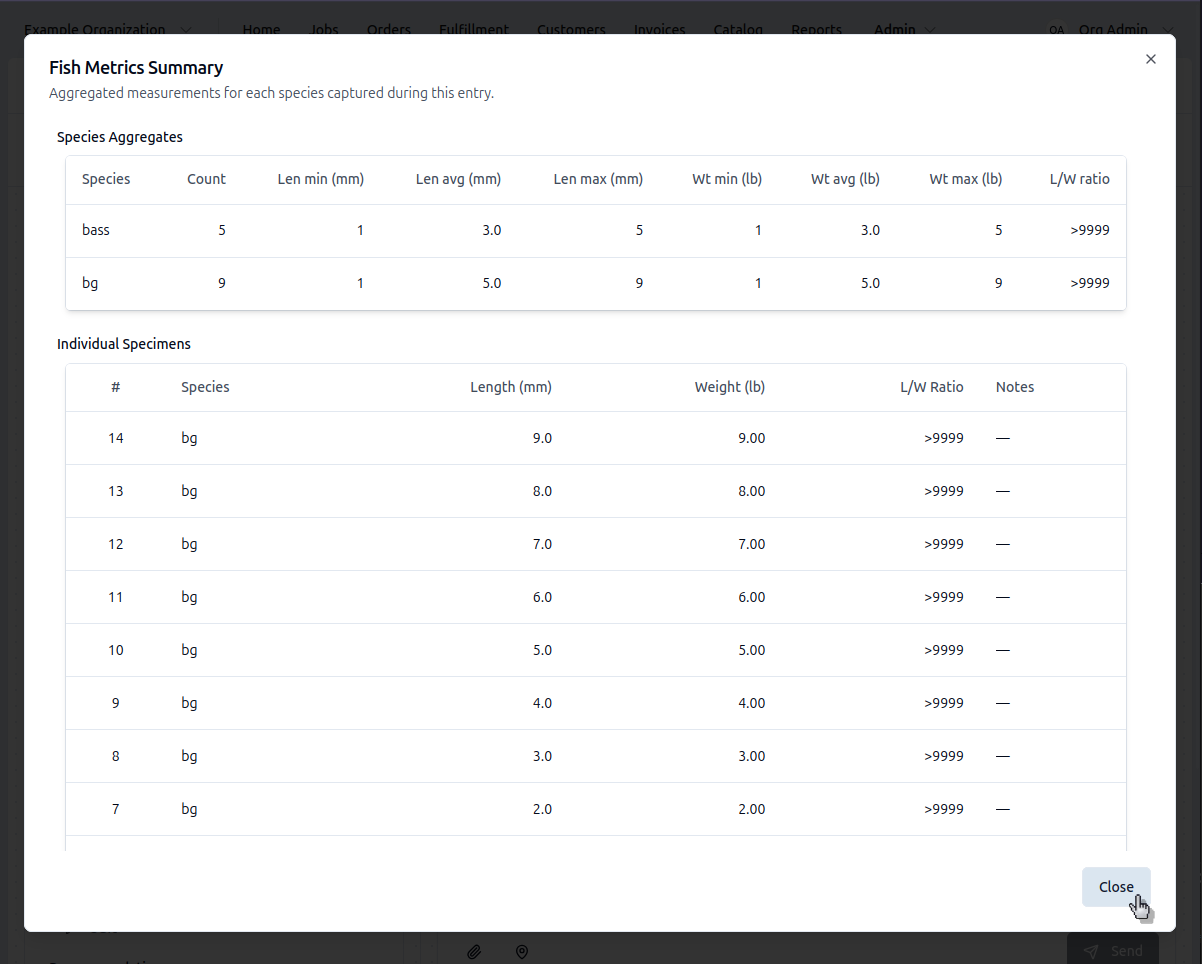
Task: Navigate to the Invoices page
Action: (660, 30)
